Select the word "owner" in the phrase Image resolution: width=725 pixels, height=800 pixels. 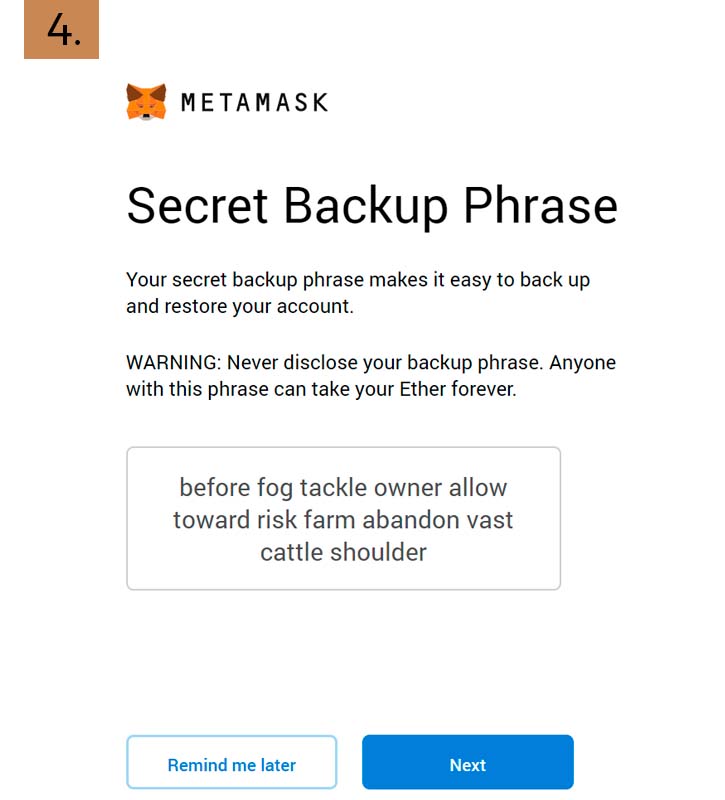408,488
